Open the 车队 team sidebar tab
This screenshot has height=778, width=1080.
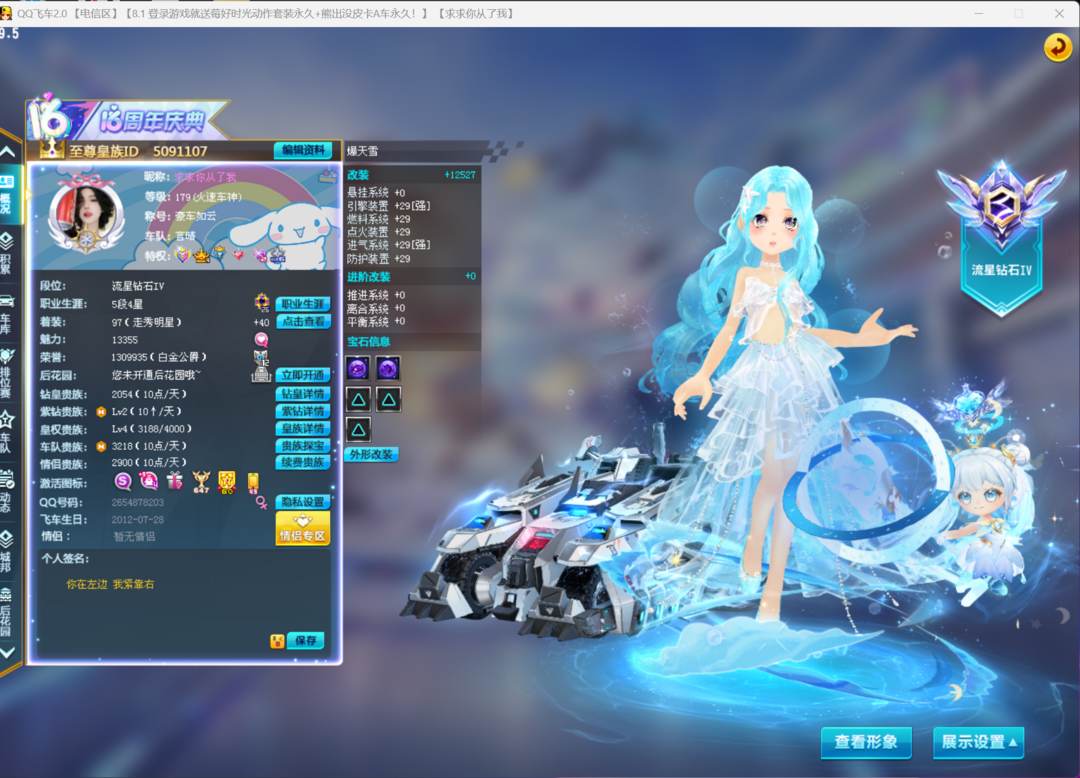pyautogui.click(x=7, y=432)
